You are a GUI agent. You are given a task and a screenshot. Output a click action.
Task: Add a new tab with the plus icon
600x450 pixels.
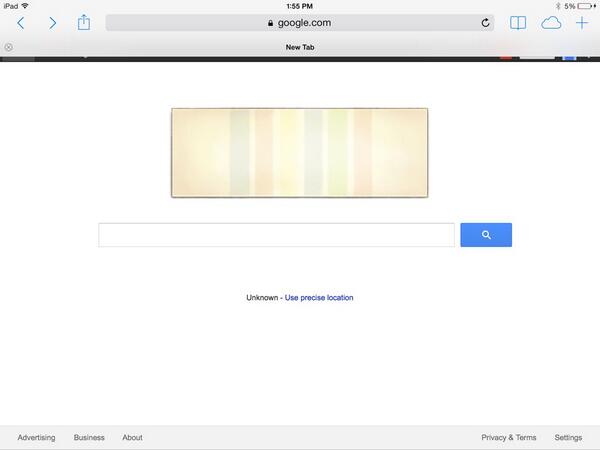[582, 23]
